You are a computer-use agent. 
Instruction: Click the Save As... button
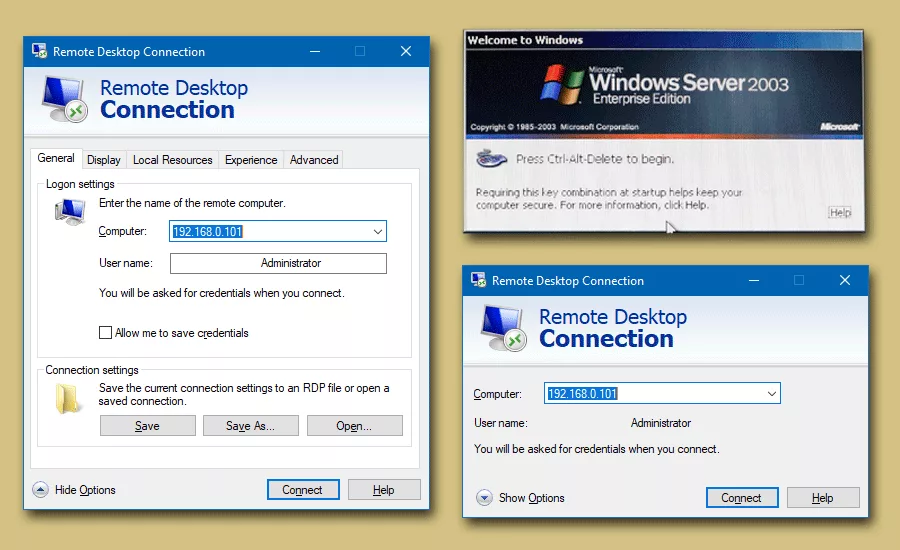click(250, 426)
